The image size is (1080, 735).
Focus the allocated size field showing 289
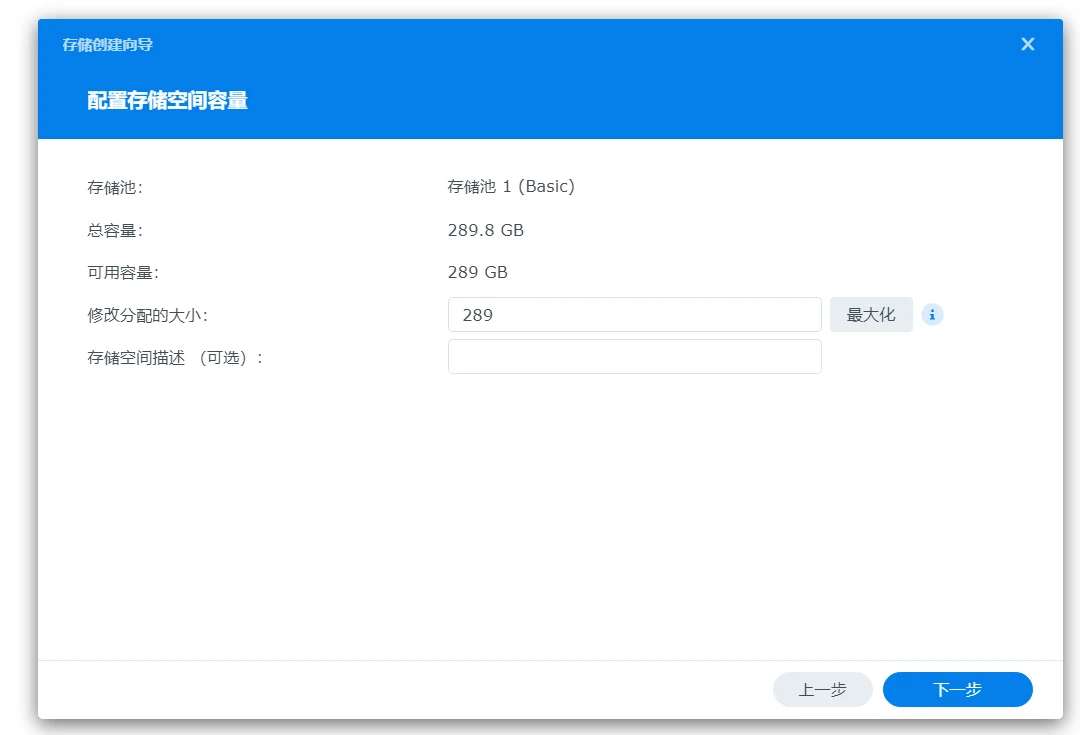coord(634,315)
